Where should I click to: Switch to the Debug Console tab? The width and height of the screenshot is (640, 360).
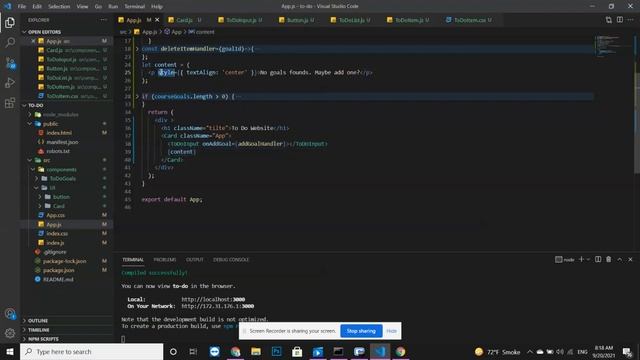coord(231,260)
